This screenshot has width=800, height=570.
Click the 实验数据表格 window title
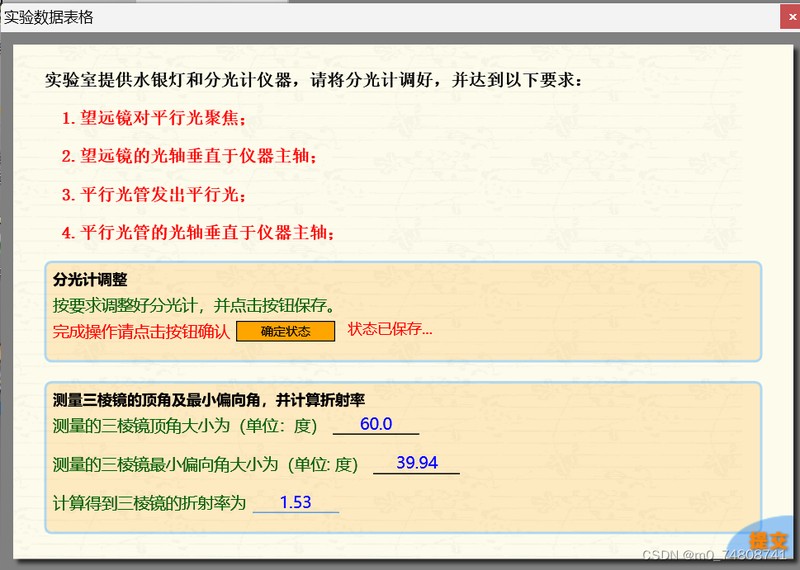pos(48,17)
